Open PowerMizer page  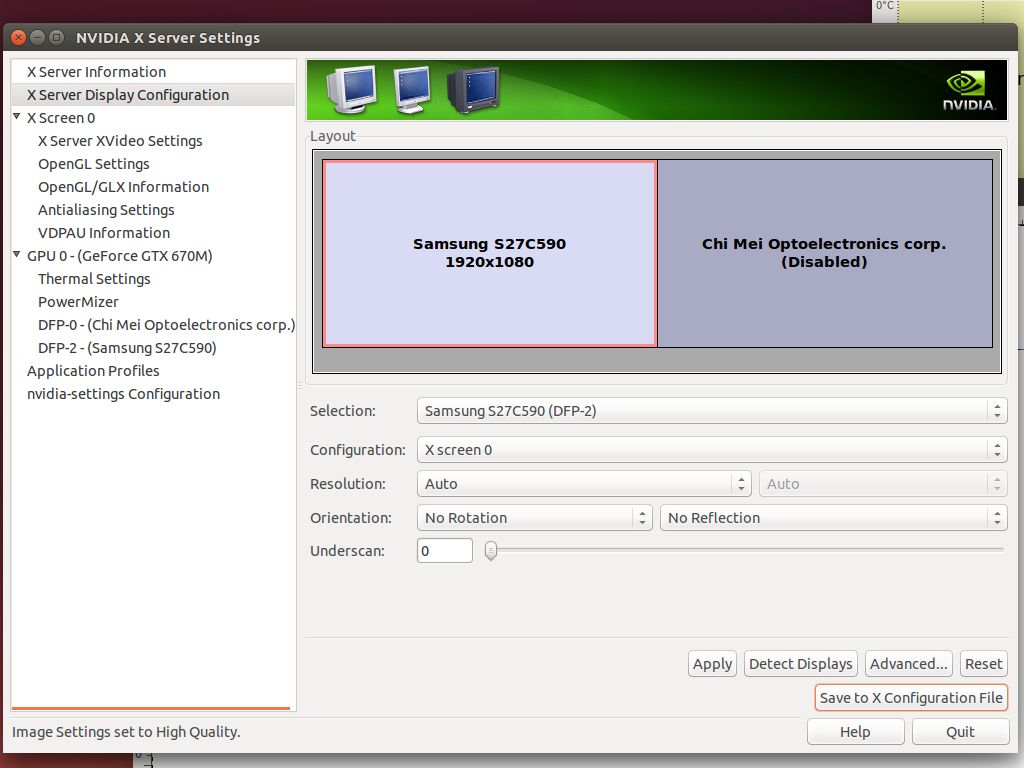(78, 302)
